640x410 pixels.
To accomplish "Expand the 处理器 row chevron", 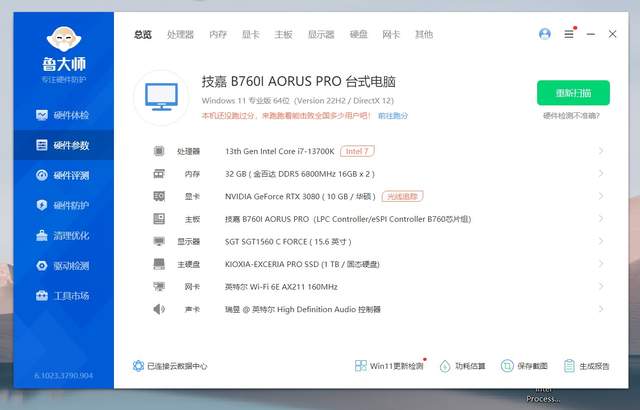I will click(601, 151).
